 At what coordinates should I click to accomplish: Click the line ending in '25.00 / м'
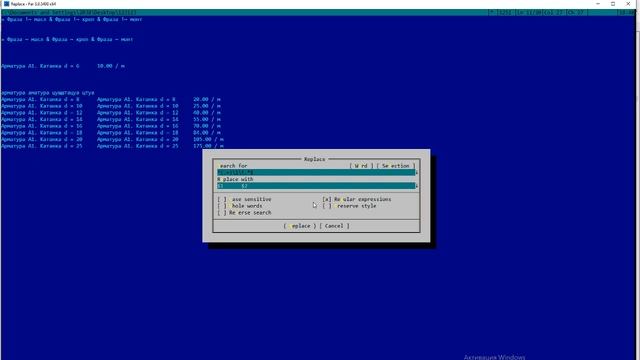(111, 106)
